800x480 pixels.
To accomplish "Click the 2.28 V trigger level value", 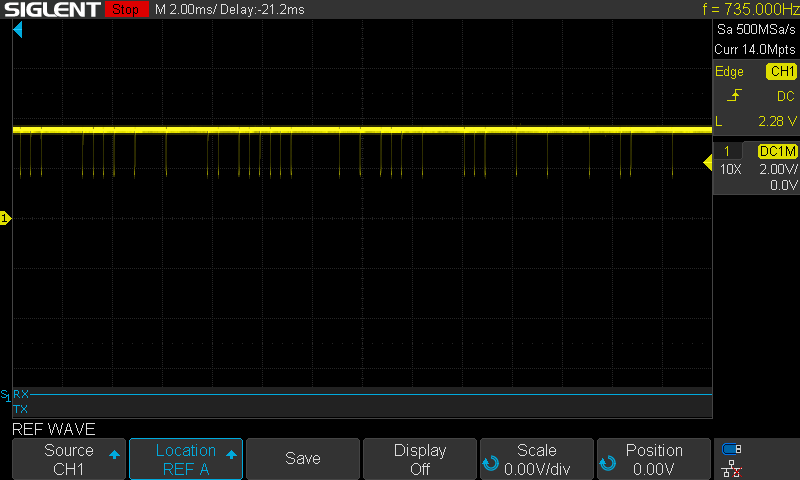I will (x=777, y=121).
